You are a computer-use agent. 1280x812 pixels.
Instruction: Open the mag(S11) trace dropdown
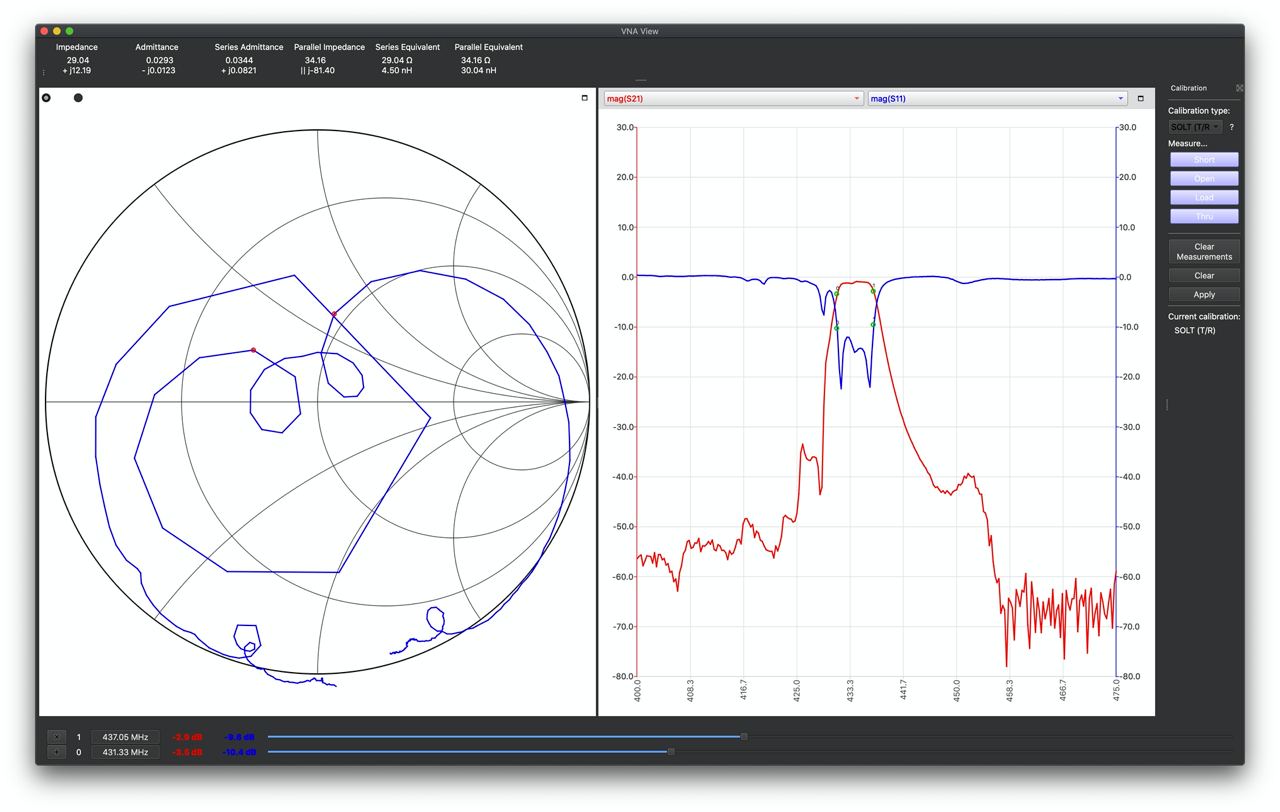click(x=997, y=99)
